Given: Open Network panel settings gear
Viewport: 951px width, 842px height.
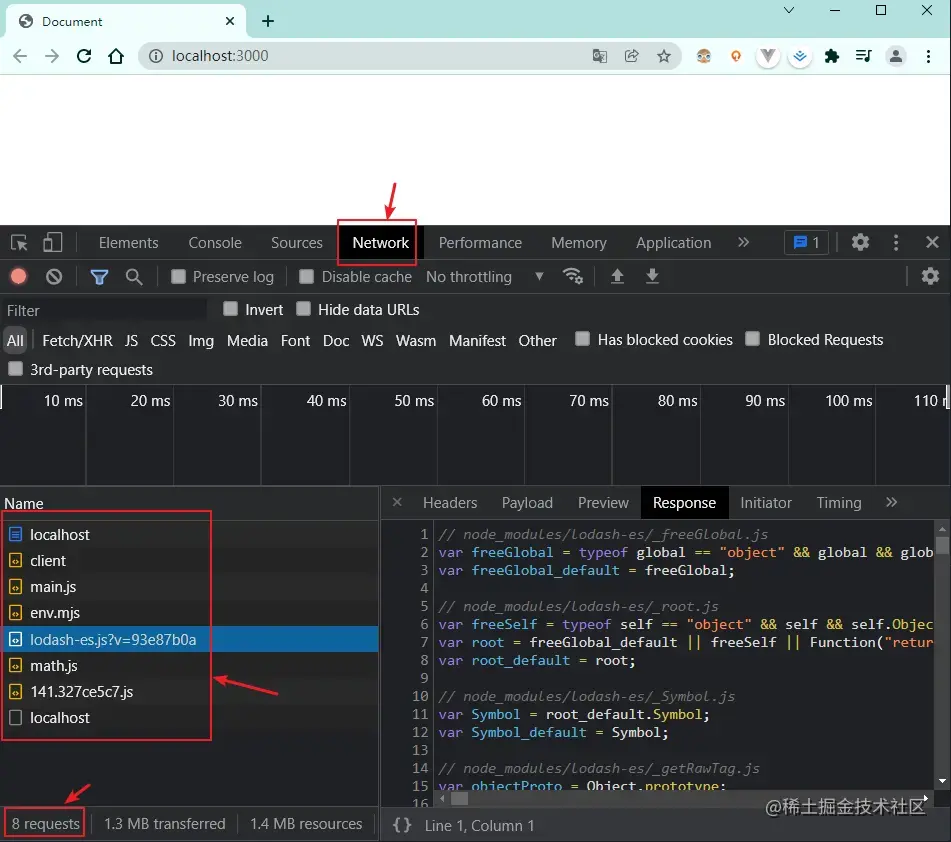Looking at the screenshot, I should point(930,277).
